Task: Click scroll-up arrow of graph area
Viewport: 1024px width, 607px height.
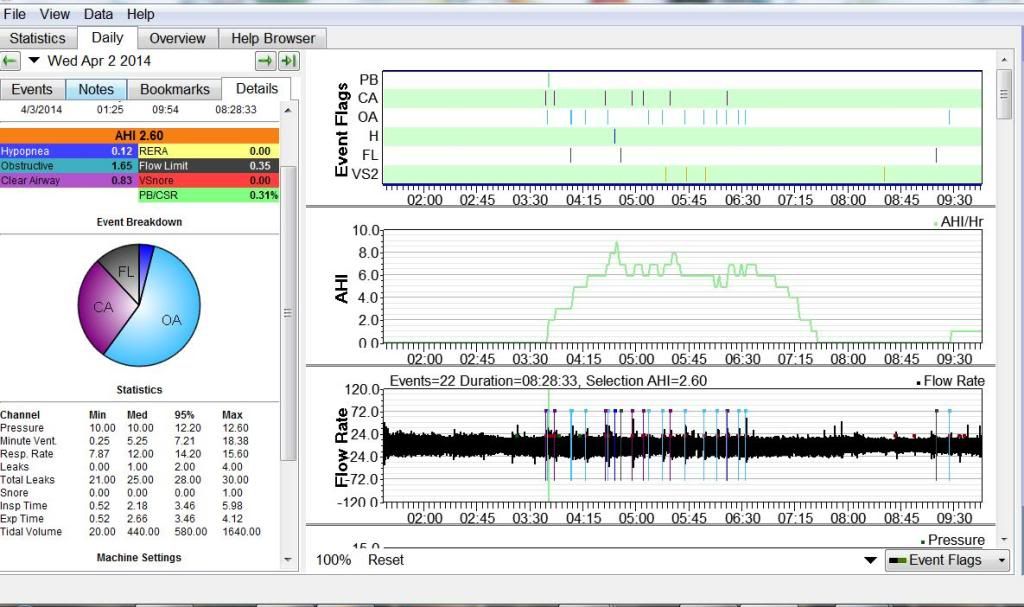Action: (1003, 62)
